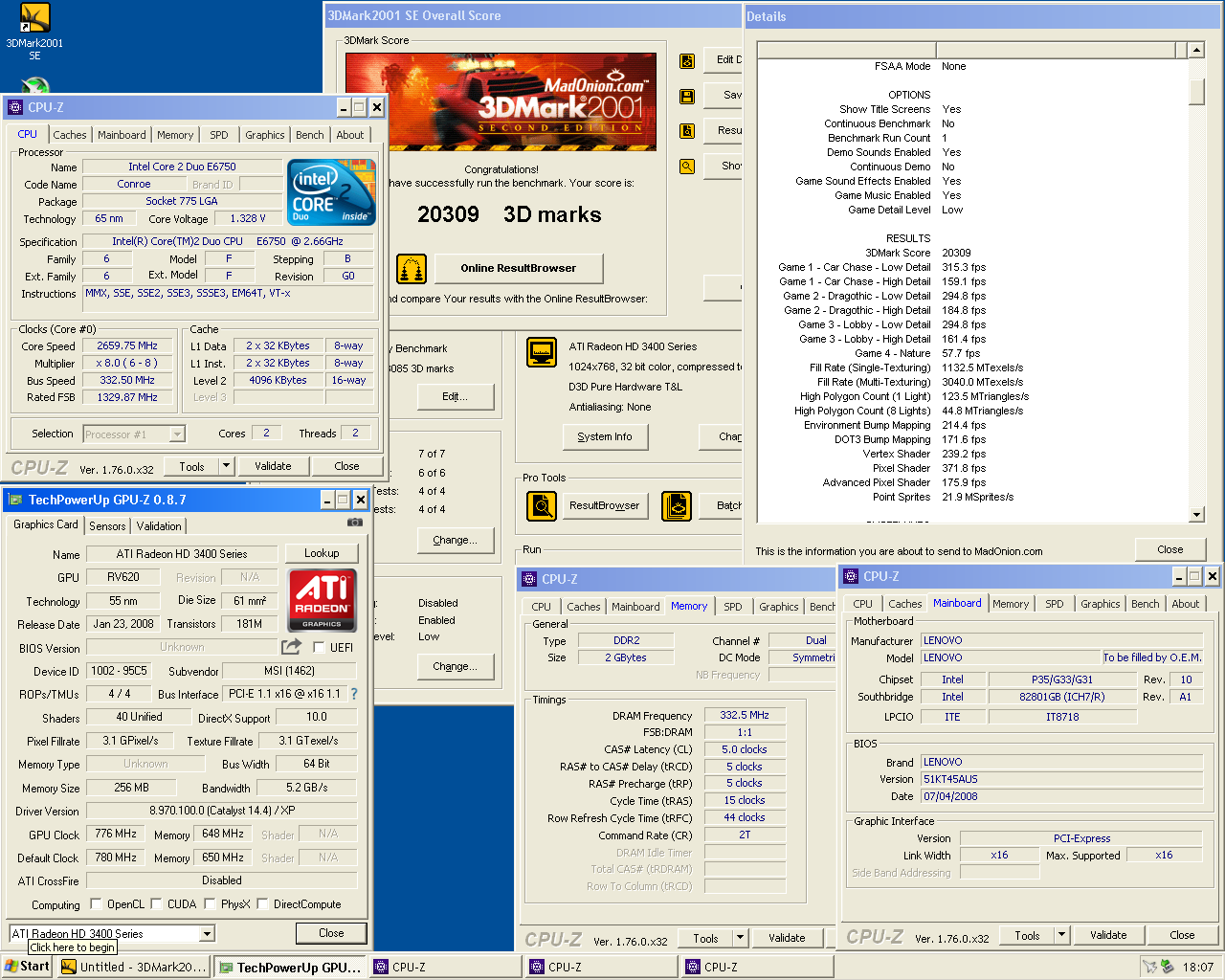Screen dimensions: 1225x980
Task: Click the yellow Save floppy icon
Action: coord(687,96)
